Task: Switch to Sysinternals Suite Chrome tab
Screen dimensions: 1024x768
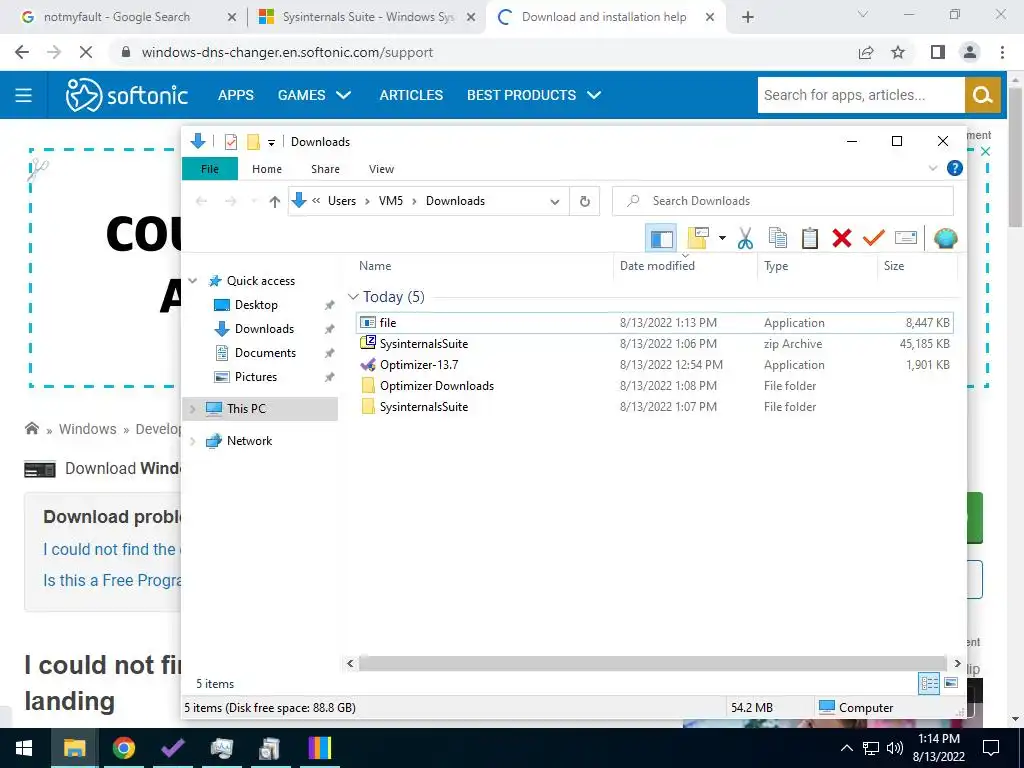Action: pos(366,17)
